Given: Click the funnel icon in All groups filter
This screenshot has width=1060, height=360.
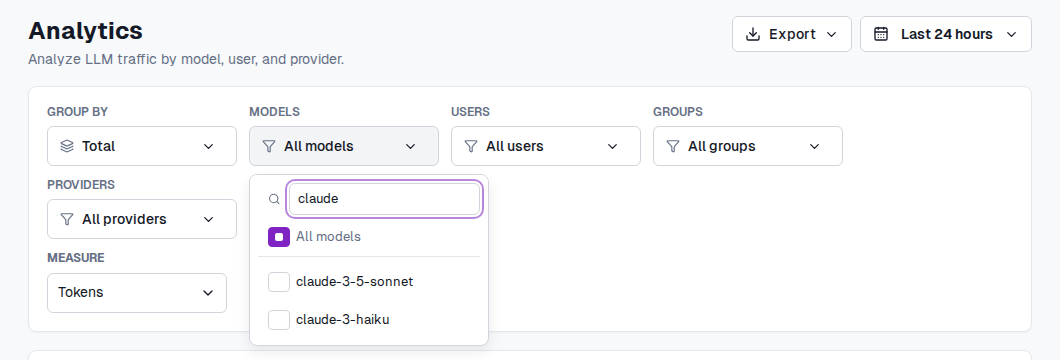Looking at the screenshot, I should pos(673,146).
